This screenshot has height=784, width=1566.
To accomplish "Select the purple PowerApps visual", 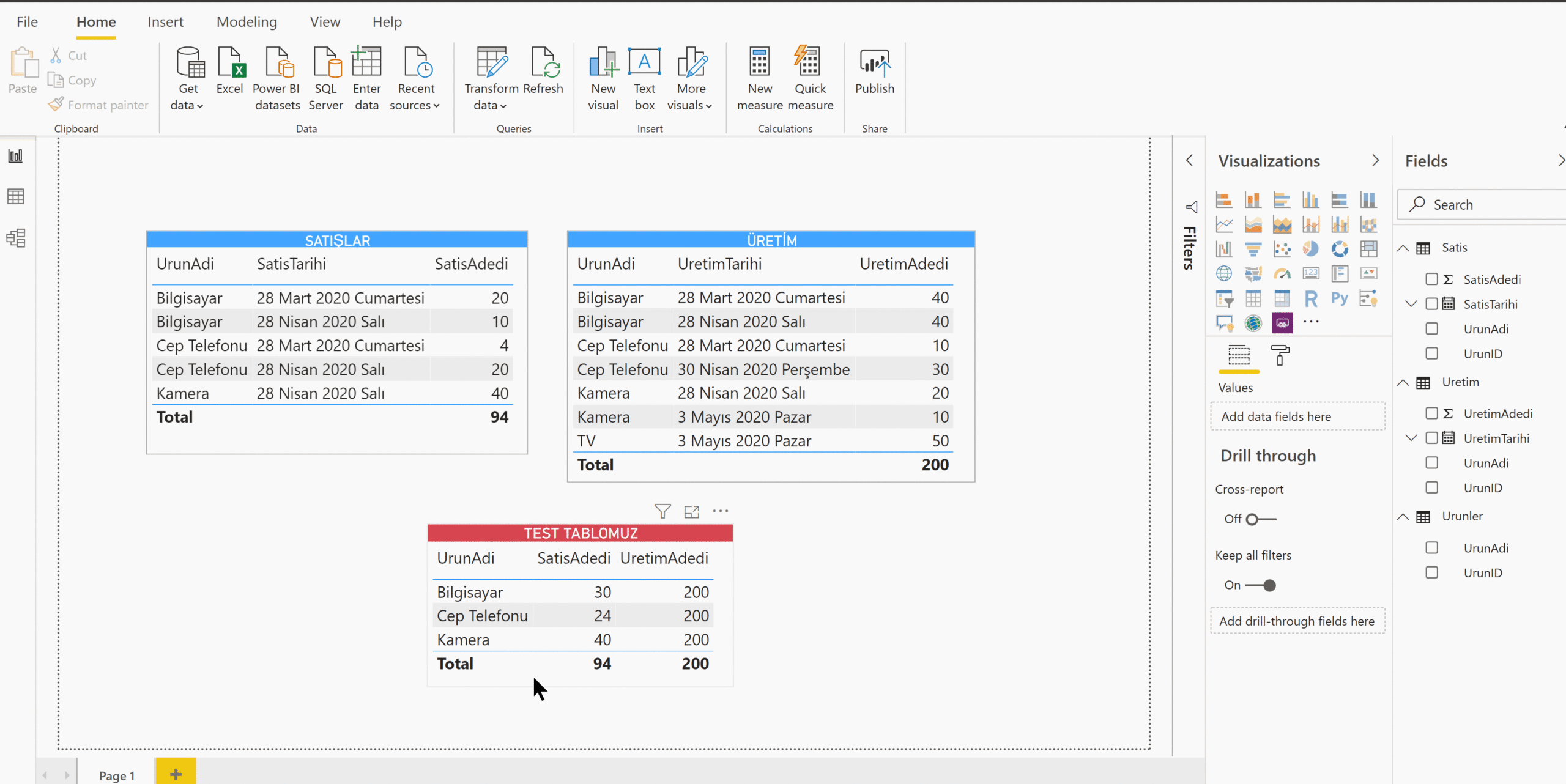I will (1282, 323).
